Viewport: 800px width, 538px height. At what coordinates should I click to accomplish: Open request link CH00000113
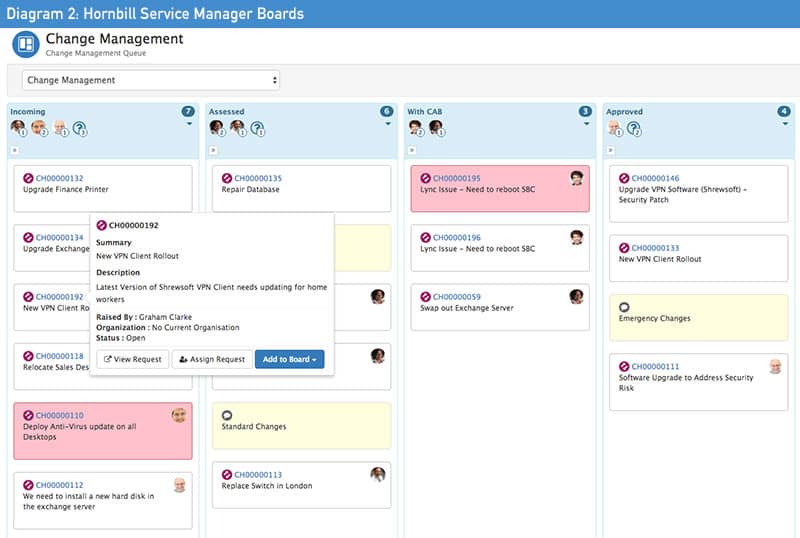point(258,474)
